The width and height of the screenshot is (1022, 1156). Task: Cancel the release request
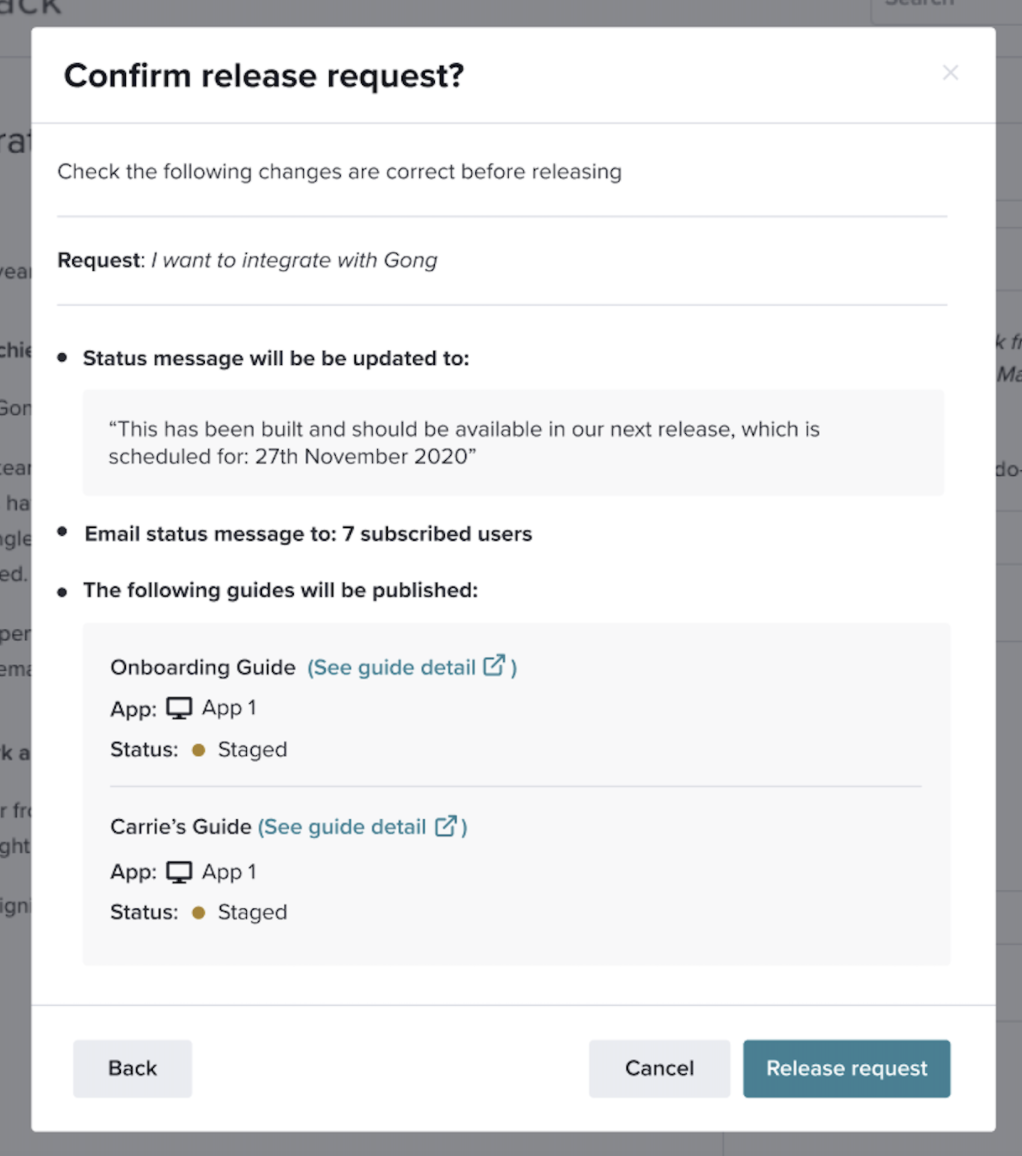click(659, 1068)
